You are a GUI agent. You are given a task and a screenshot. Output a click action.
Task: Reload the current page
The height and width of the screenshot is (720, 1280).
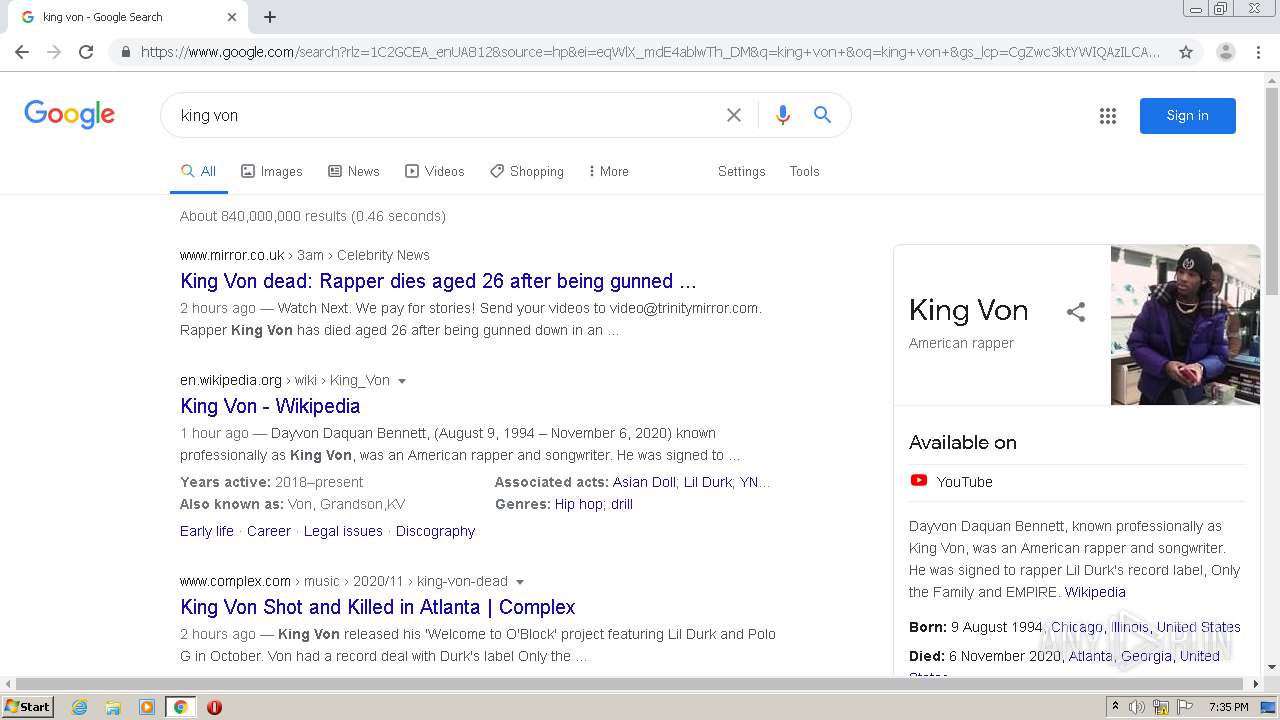click(x=86, y=52)
